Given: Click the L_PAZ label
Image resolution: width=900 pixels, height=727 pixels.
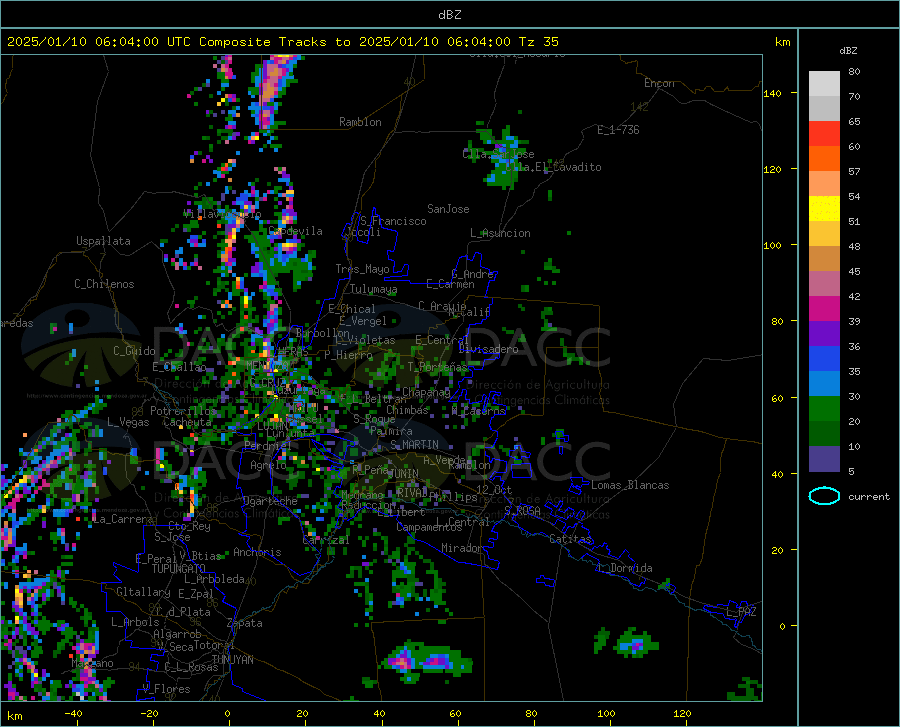Looking at the screenshot, I should (741, 612).
